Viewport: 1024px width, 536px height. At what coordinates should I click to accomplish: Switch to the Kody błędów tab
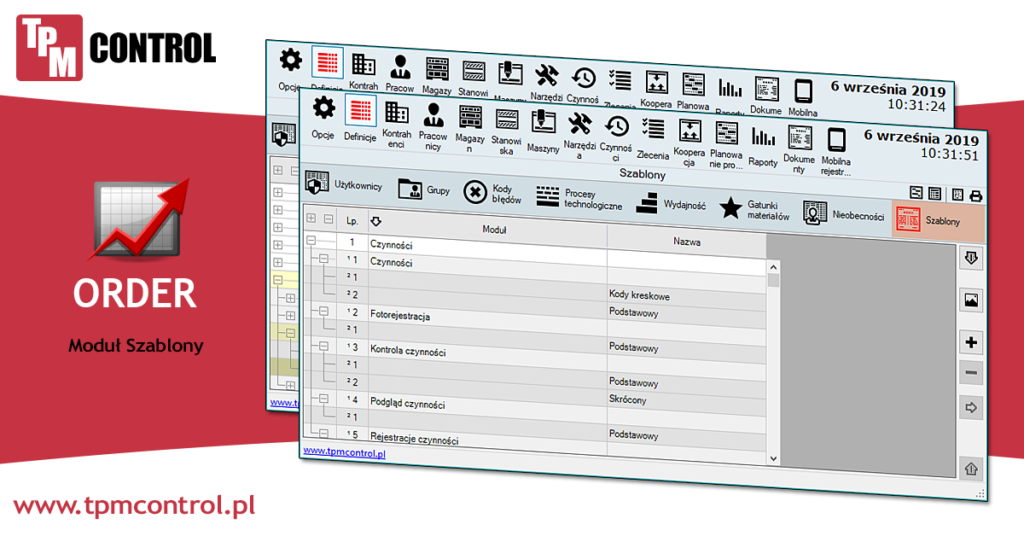pos(492,193)
